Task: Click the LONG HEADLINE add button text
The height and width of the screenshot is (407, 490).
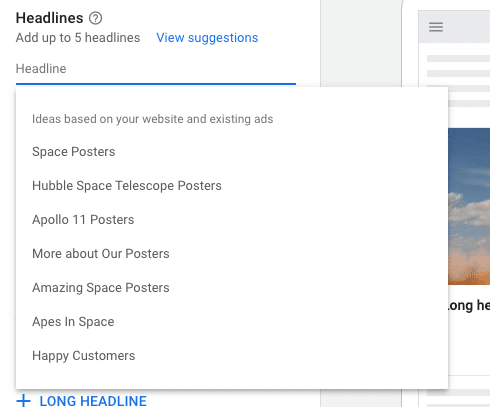Action: (93, 401)
